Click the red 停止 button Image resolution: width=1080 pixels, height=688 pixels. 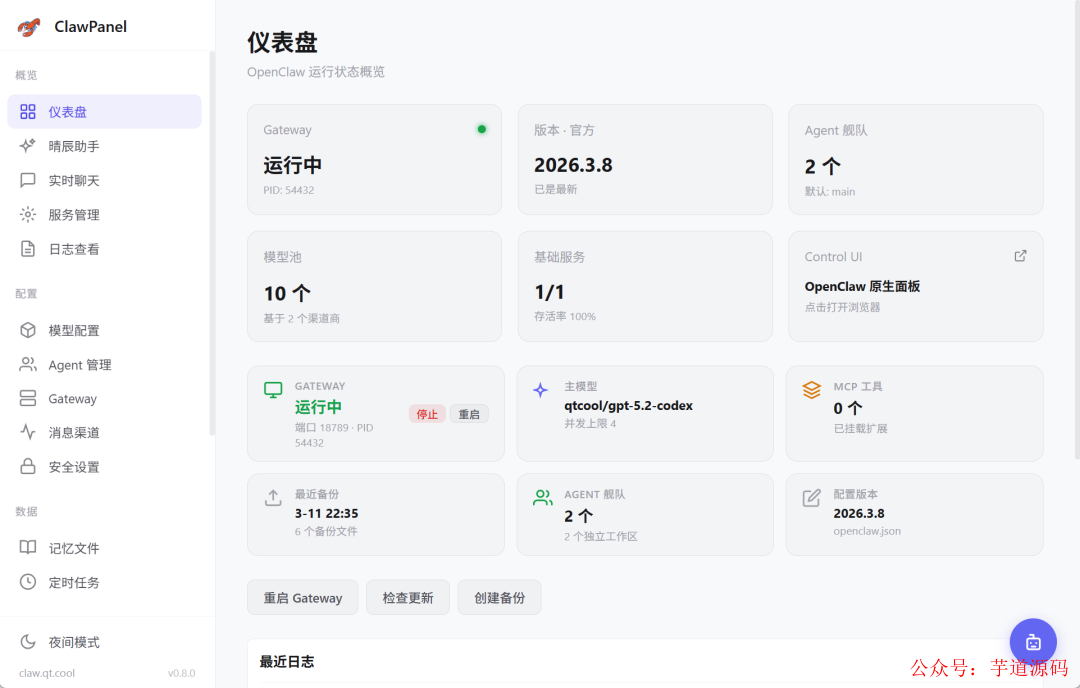427,414
